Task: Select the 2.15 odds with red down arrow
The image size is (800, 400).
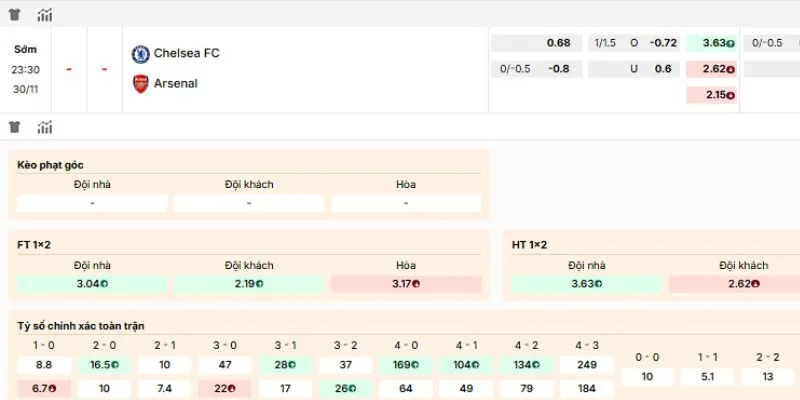Action: (x=711, y=95)
